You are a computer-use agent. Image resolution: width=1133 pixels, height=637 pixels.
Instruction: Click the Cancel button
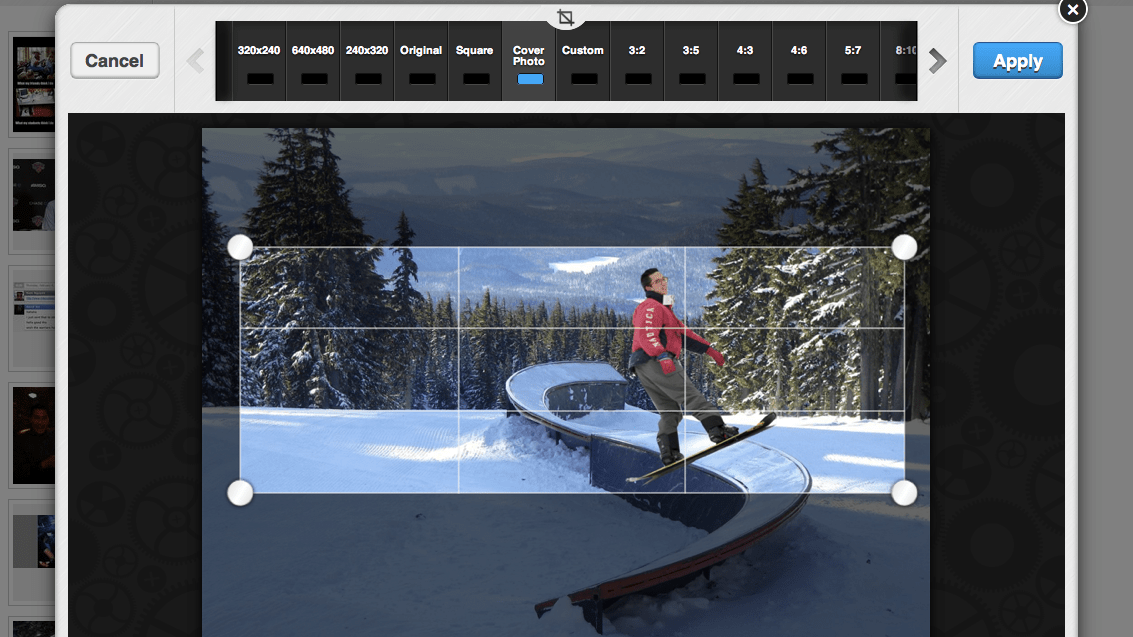(114, 61)
